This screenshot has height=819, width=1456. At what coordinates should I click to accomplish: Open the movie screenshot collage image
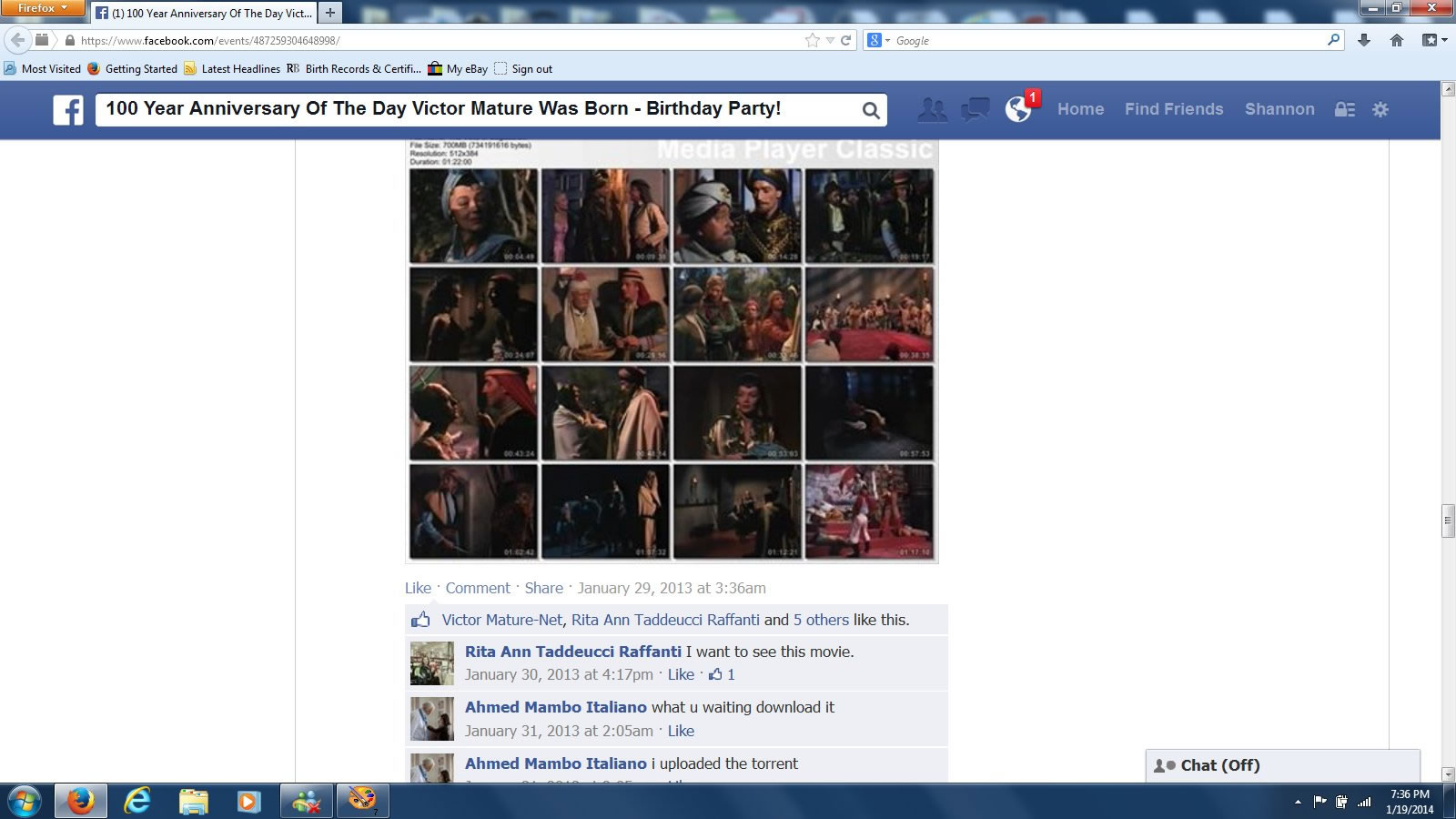[672, 350]
